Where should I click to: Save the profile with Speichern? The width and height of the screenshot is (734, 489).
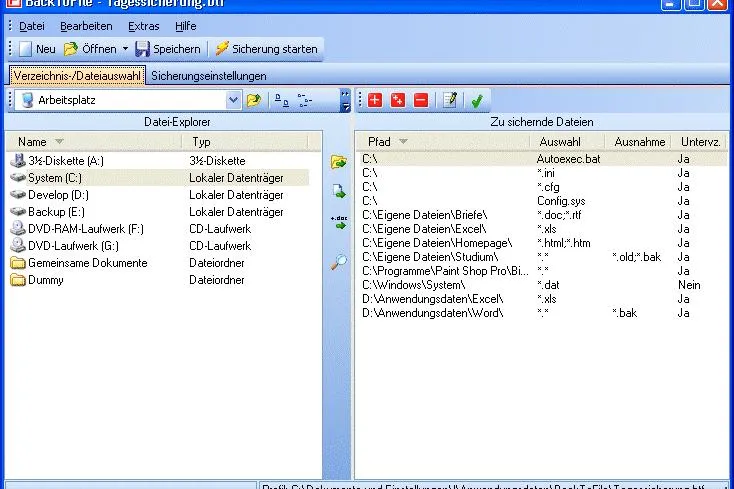point(168,49)
